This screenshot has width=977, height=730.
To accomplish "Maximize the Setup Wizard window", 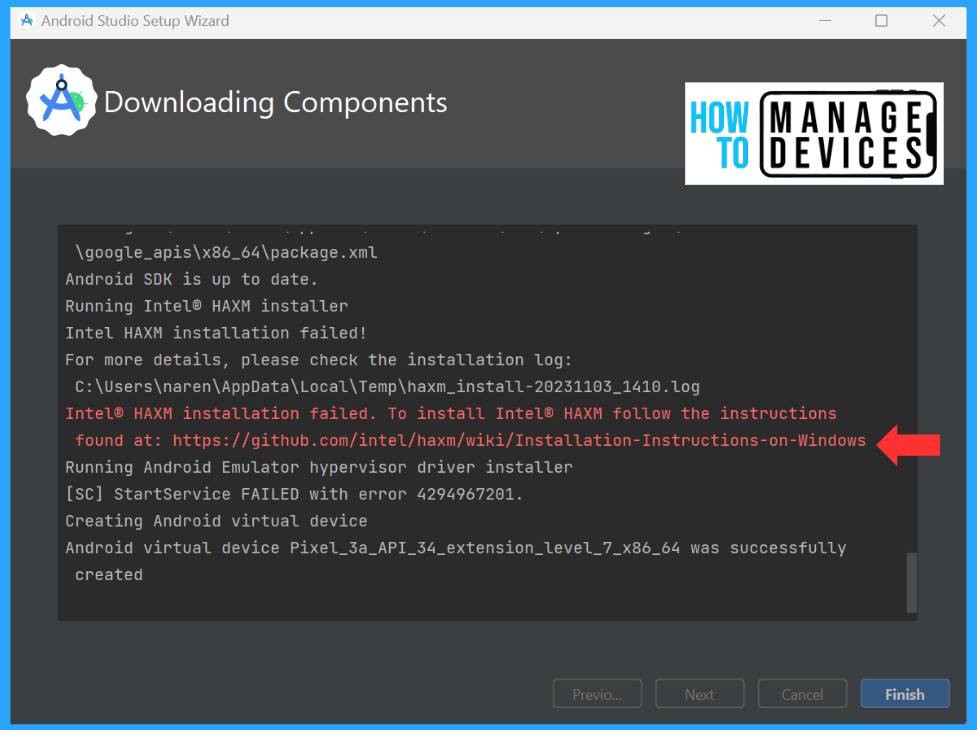I will pyautogui.click(x=881, y=21).
